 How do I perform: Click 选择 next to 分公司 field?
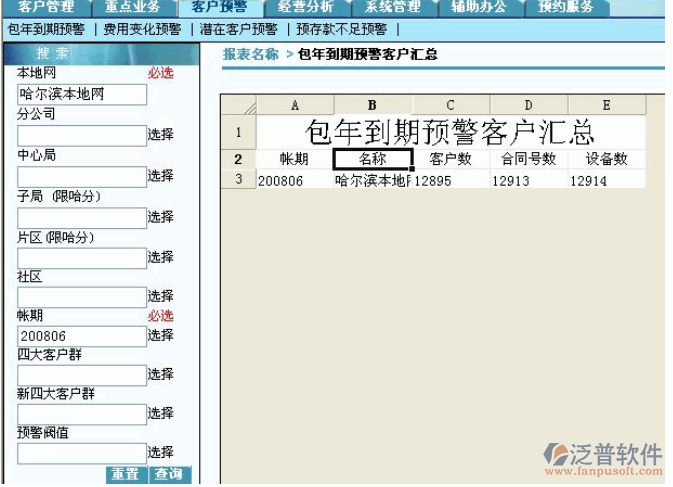coord(161,135)
